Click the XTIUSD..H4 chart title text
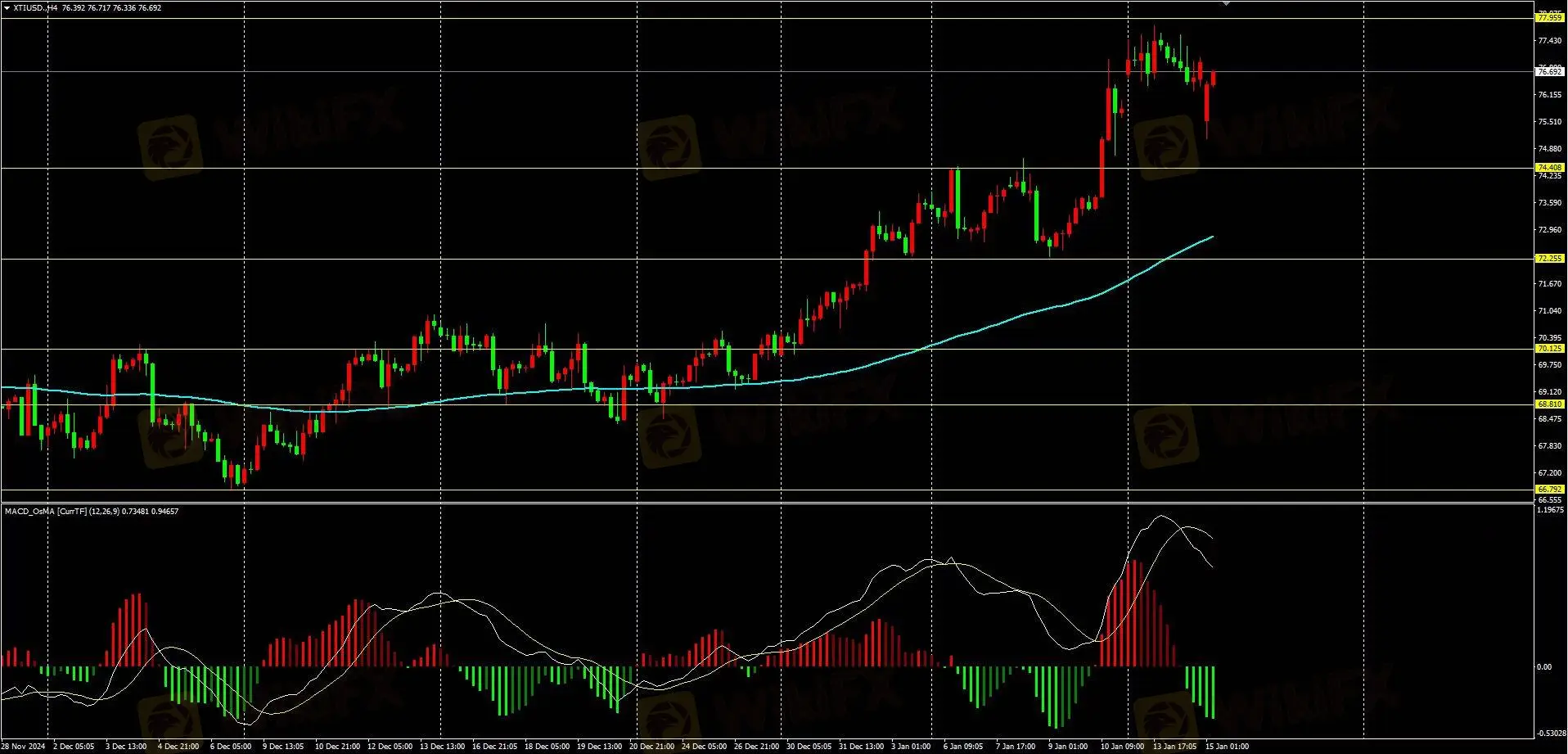The height and width of the screenshot is (754, 1568). coord(35,8)
